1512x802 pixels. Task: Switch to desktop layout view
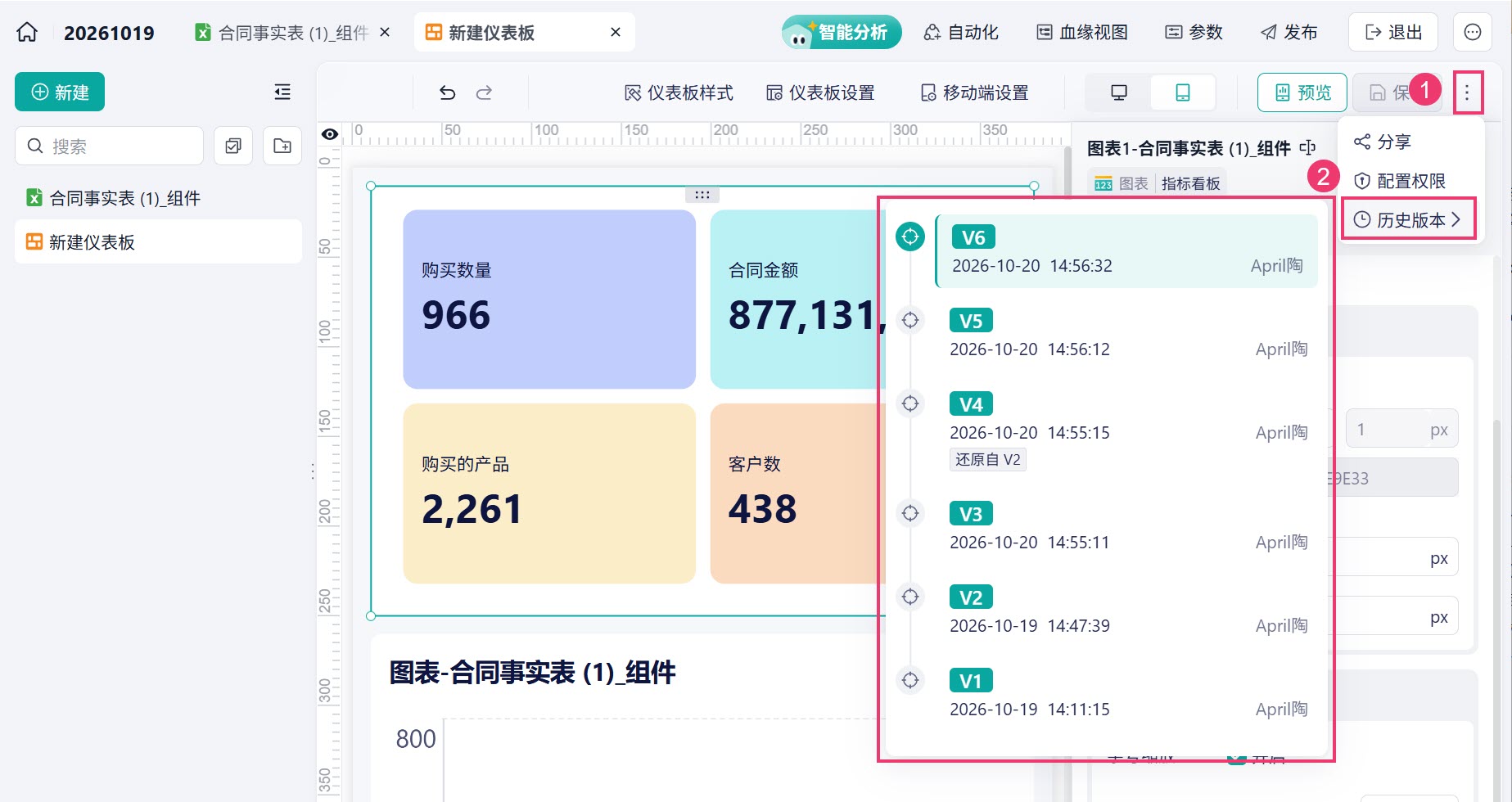(x=1118, y=92)
